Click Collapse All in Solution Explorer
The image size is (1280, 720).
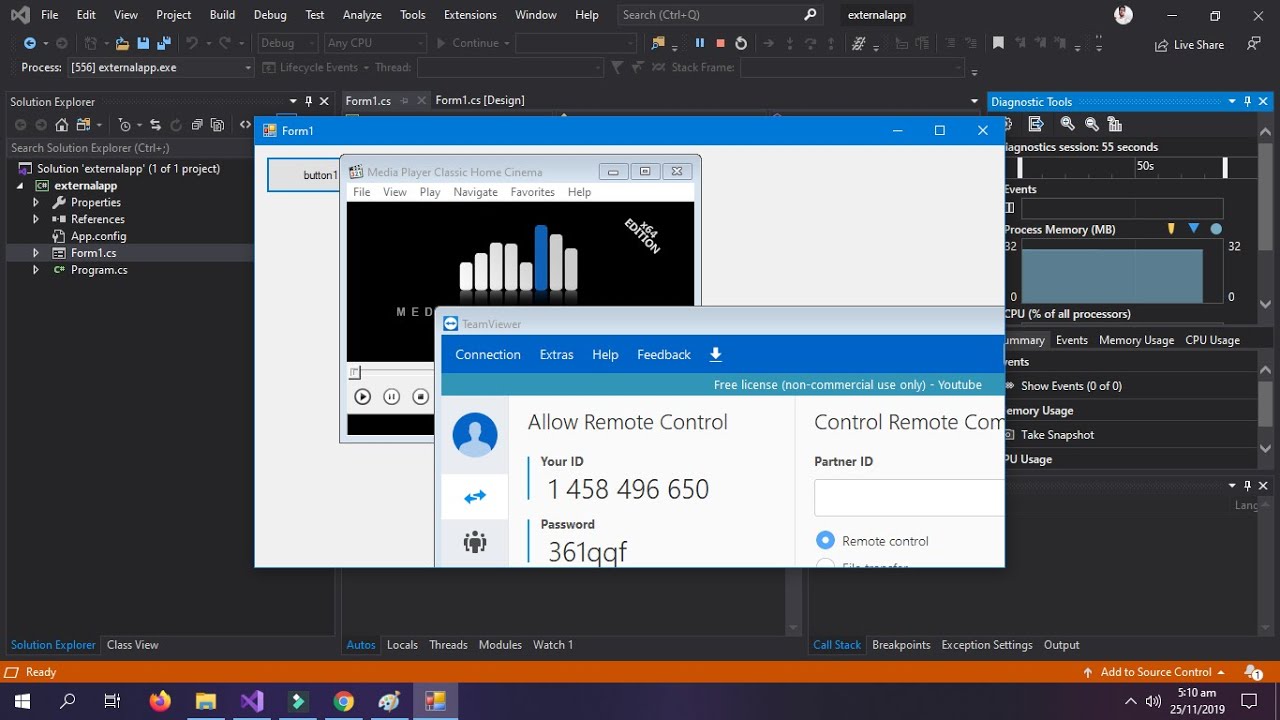tap(197, 125)
